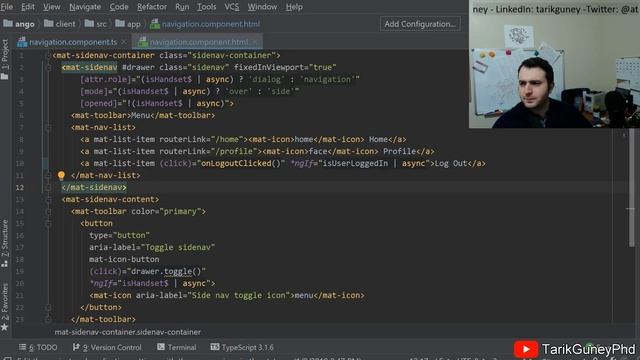
Task: Open the Terminal tool window
Action: (x=176, y=347)
